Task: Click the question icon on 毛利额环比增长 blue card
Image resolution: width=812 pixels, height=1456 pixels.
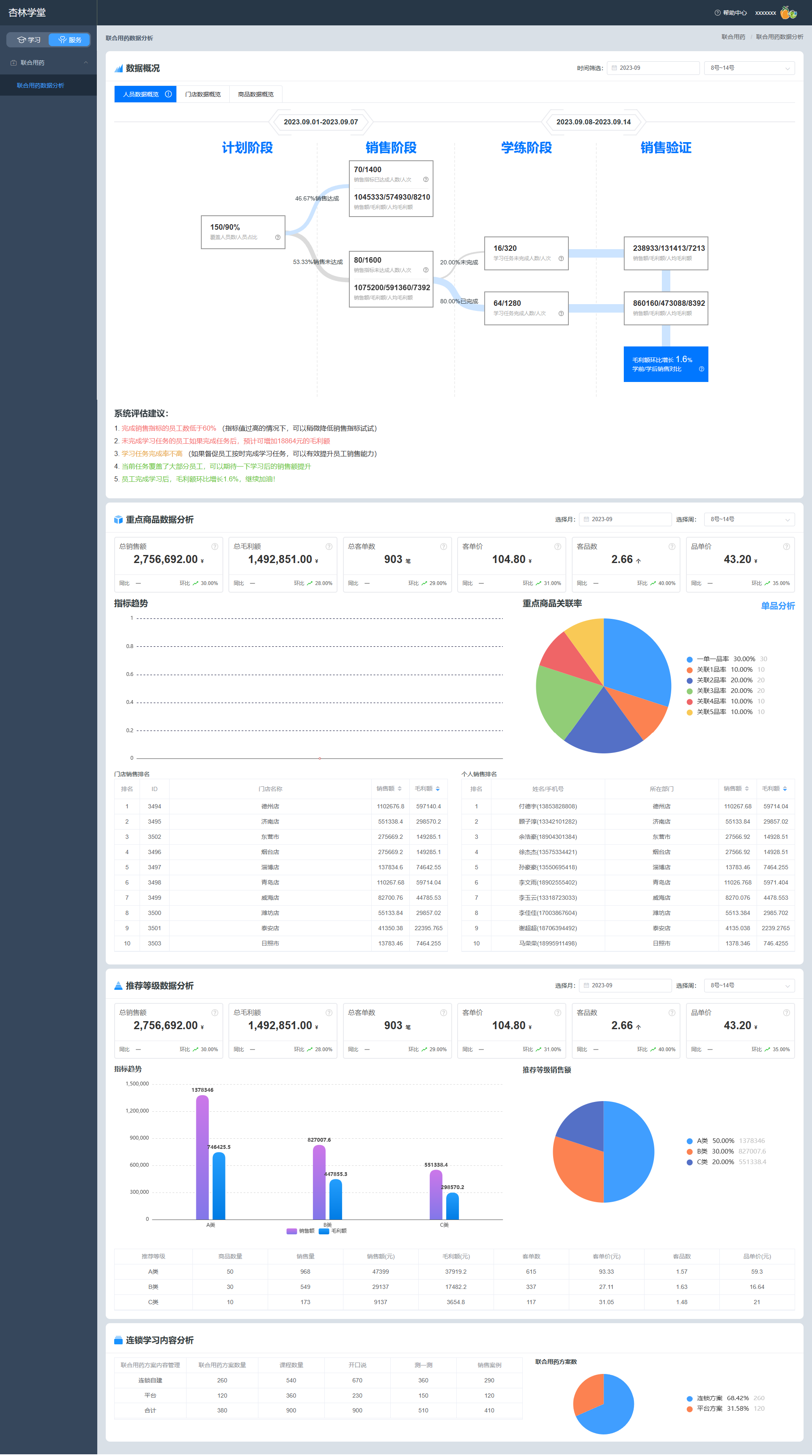Action: pos(701,369)
